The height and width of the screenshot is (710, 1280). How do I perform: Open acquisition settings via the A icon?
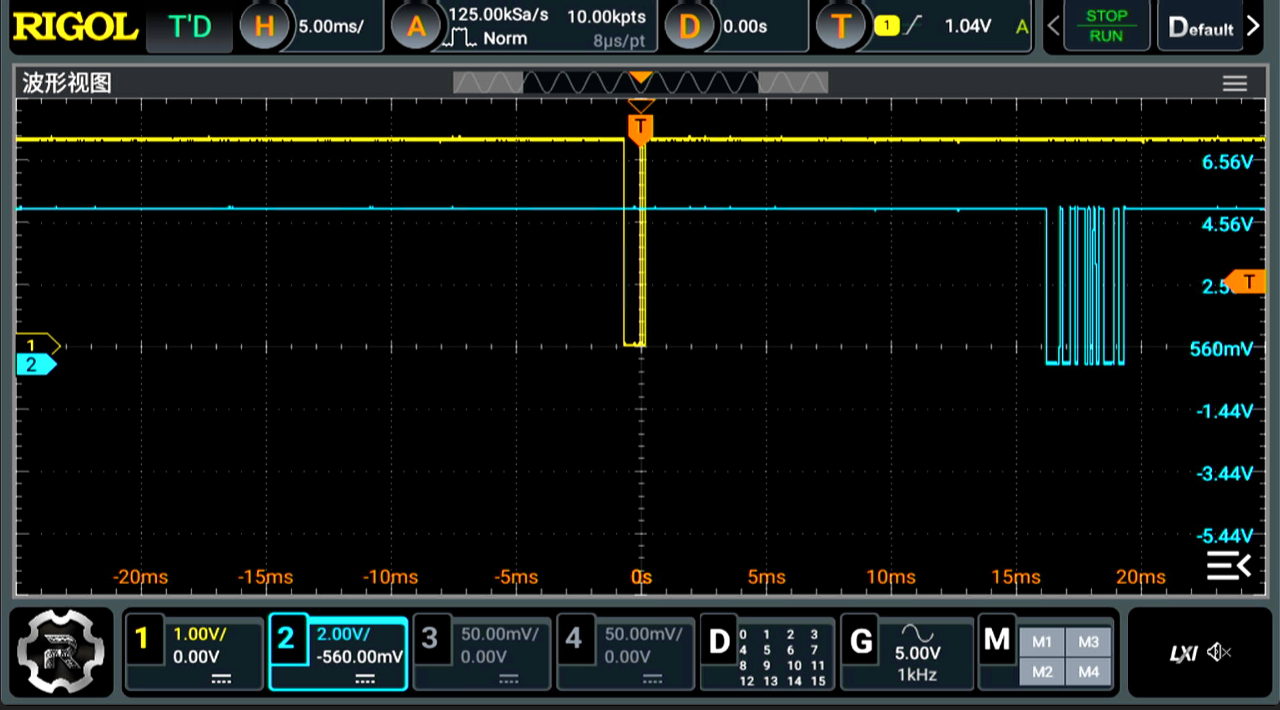pos(417,27)
